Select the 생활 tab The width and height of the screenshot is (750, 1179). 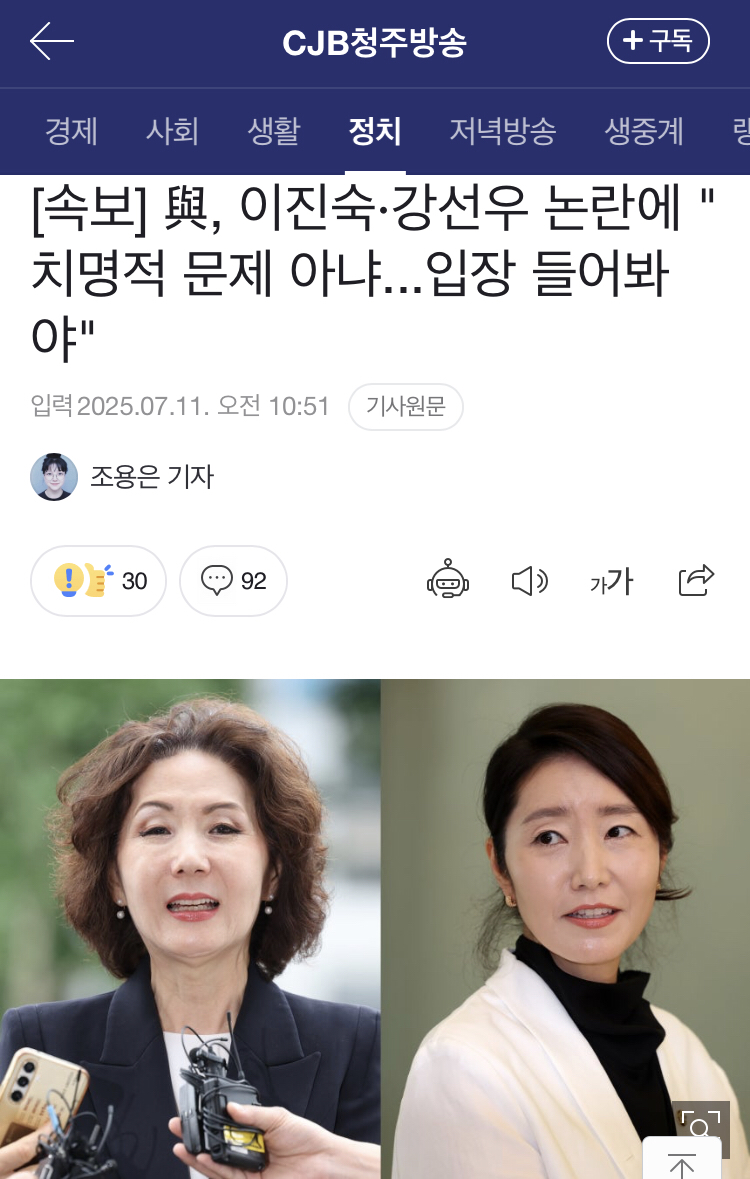pyautogui.click(x=274, y=131)
